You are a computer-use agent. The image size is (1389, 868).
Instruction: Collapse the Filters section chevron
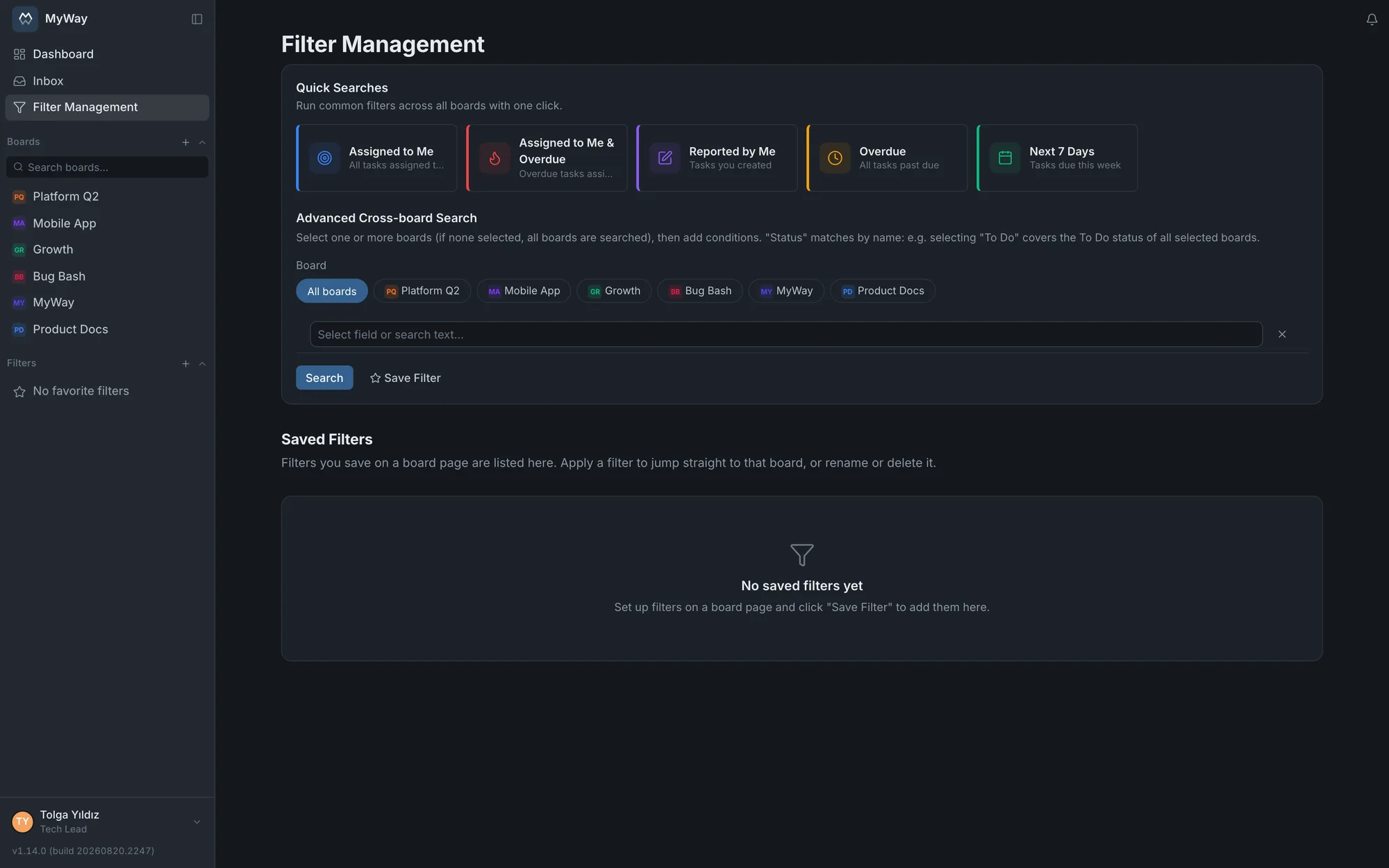202,364
